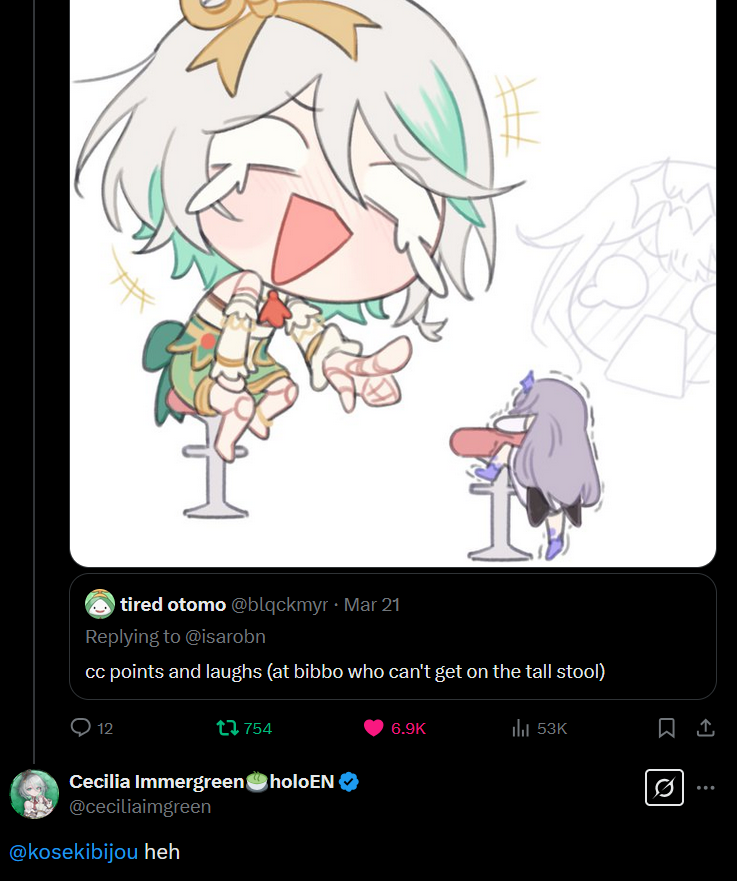737x881 pixels.
Task: Share post using the upload arrow icon
Action: pos(706,728)
